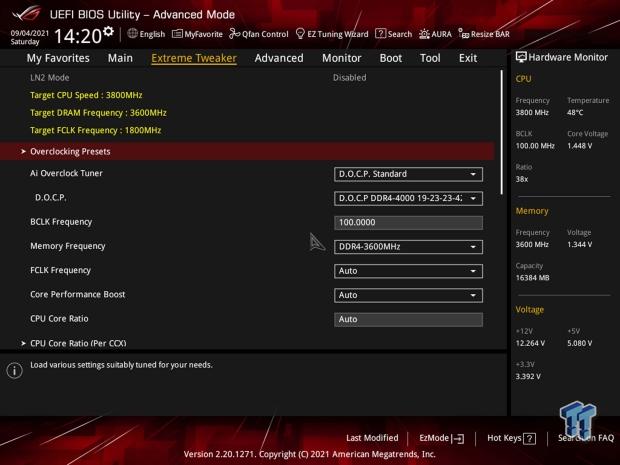
Task: Open the Tool tab
Action: tap(430, 58)
